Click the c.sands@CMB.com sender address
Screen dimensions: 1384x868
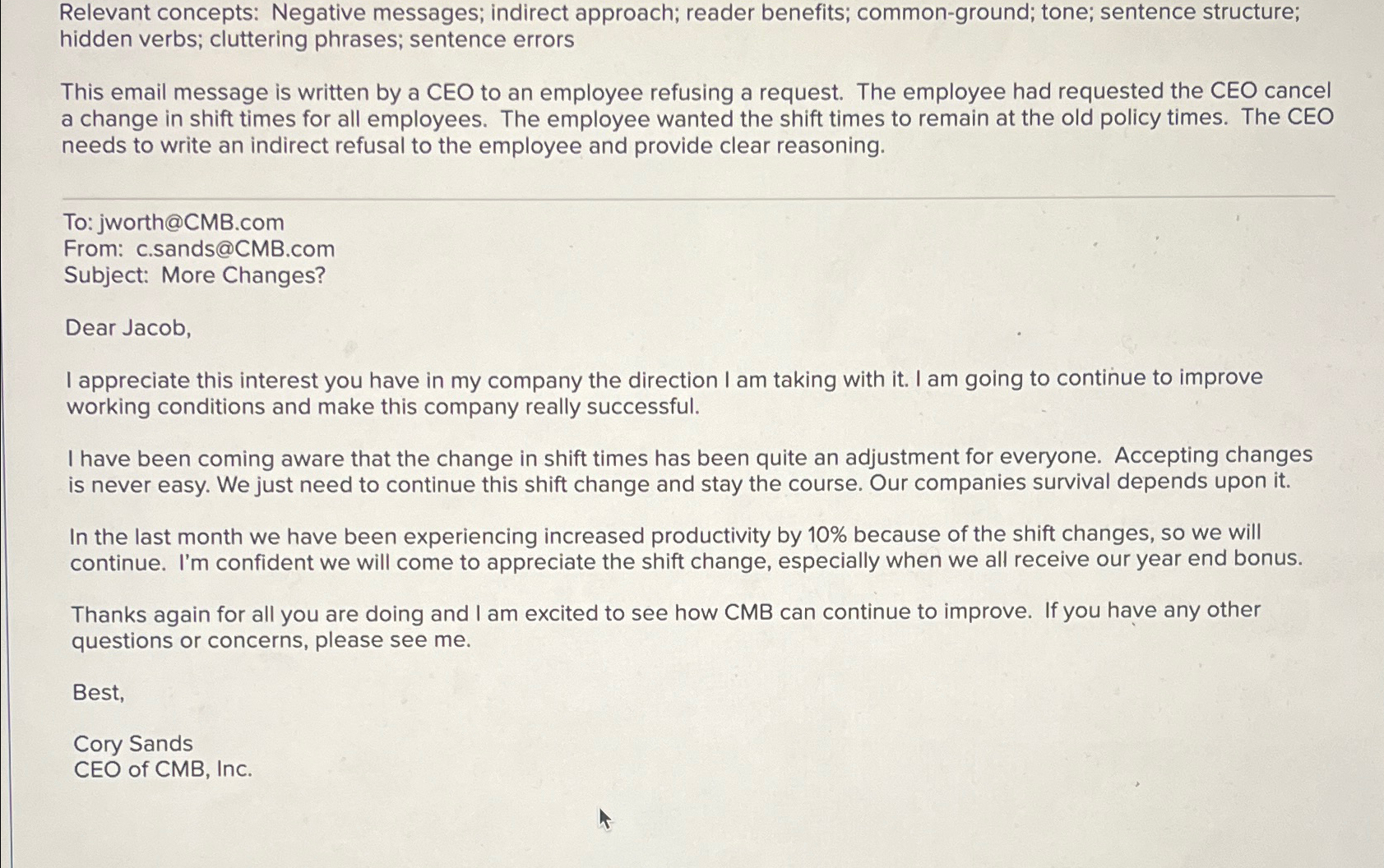(235, 249)
